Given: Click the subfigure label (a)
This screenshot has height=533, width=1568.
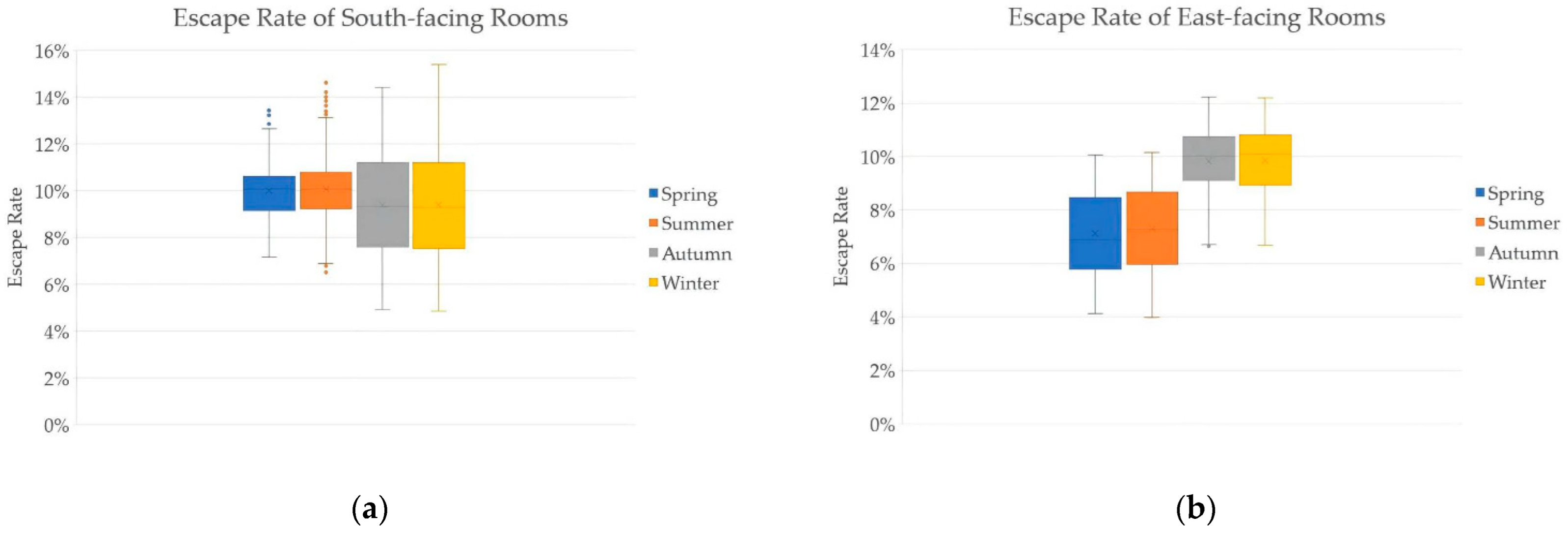Looking at the screenshot, I should coord(370,508).
